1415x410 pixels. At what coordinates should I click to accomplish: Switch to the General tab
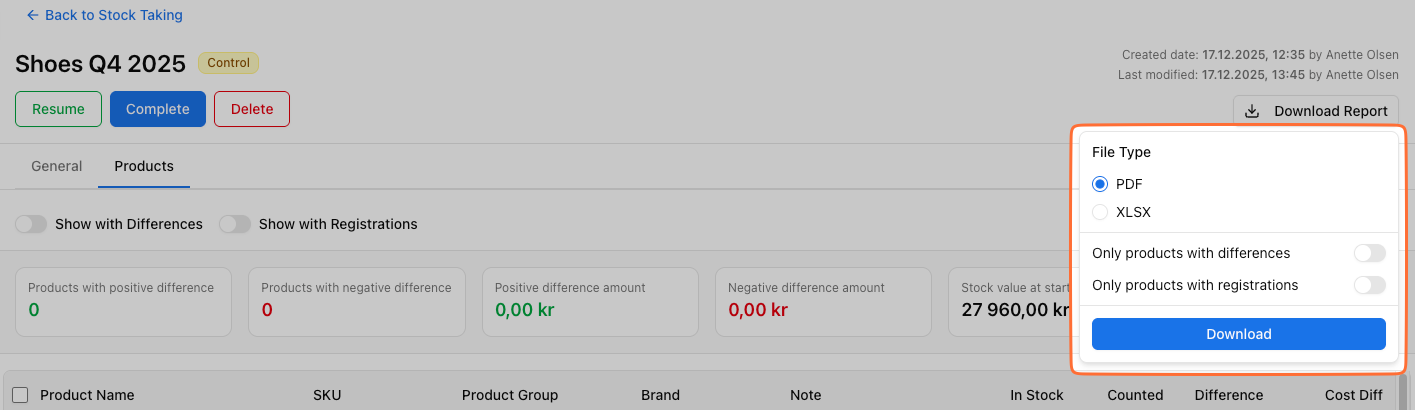(57, 166)
